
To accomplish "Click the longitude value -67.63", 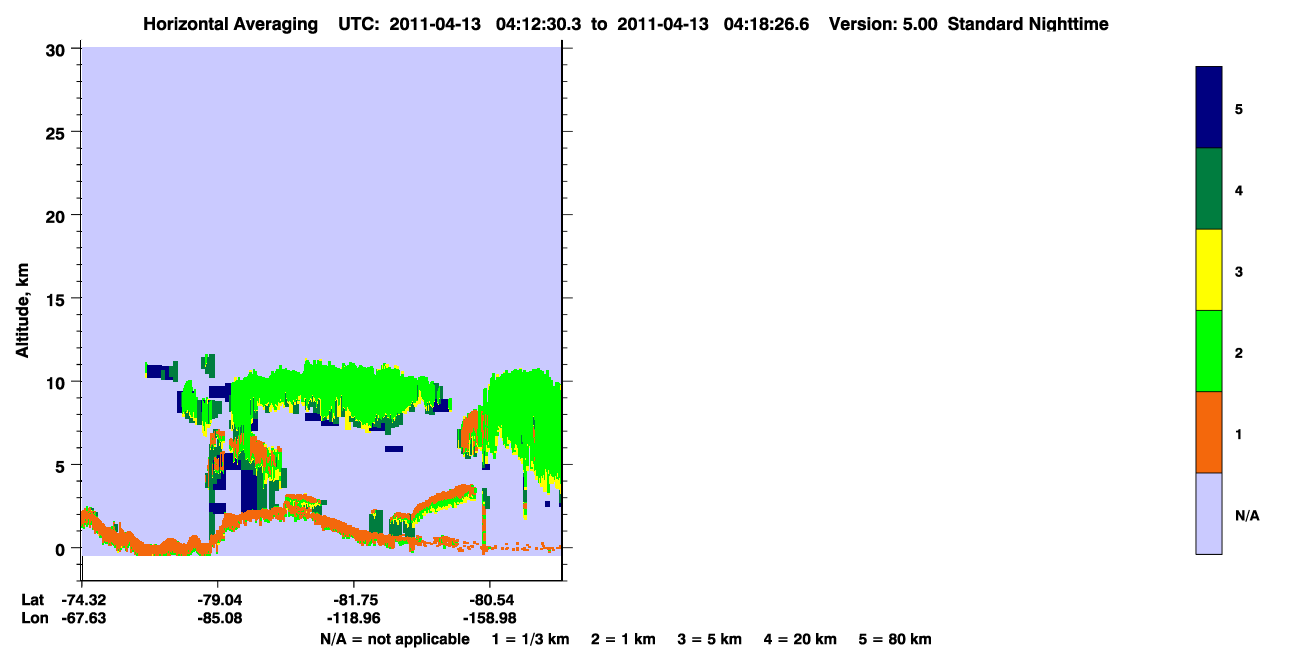I will [83, 618].
